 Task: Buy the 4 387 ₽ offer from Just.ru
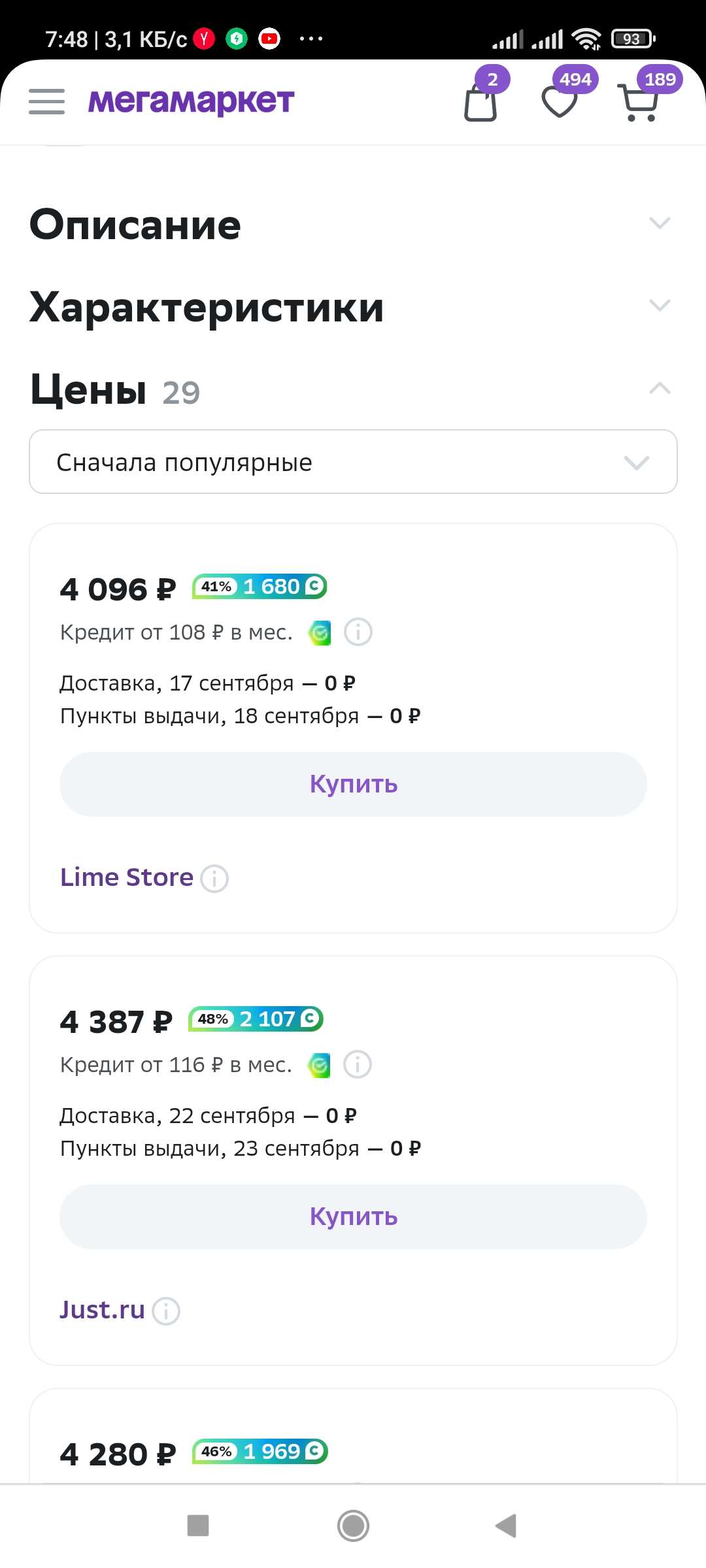353,1217
